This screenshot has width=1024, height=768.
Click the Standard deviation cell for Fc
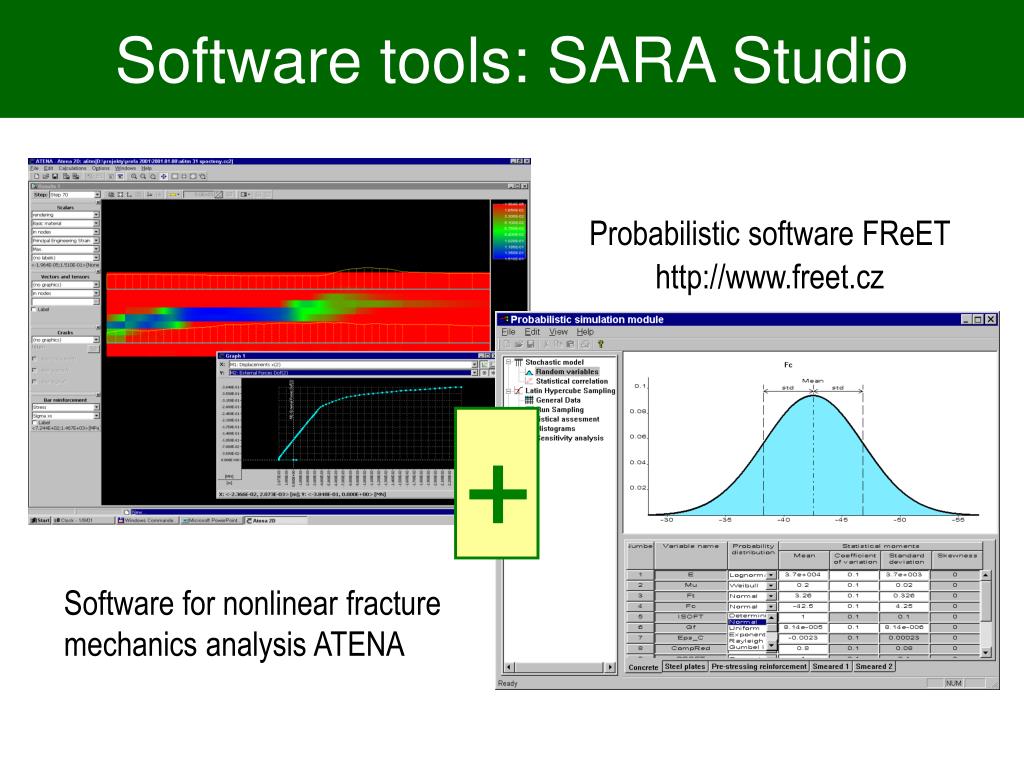pos(905,607)
